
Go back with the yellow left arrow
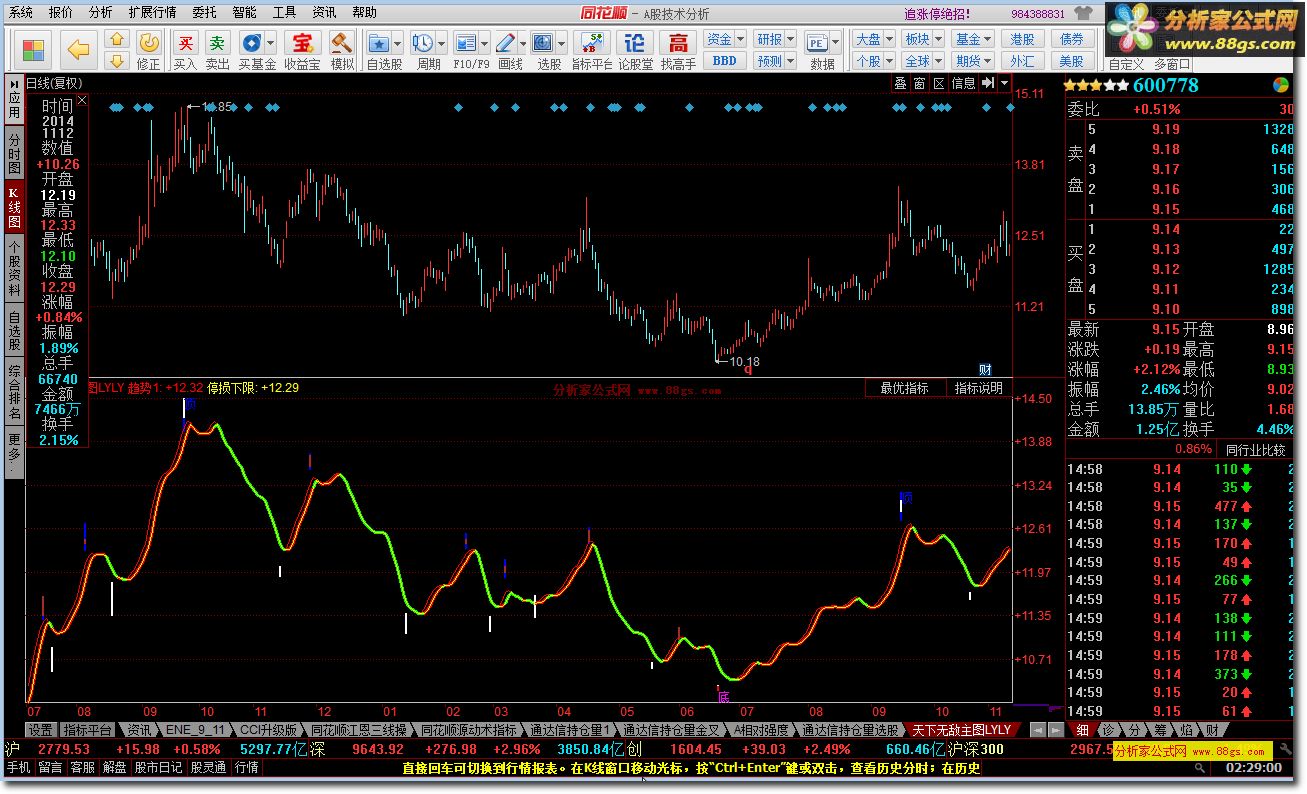(x=78, y=49)
